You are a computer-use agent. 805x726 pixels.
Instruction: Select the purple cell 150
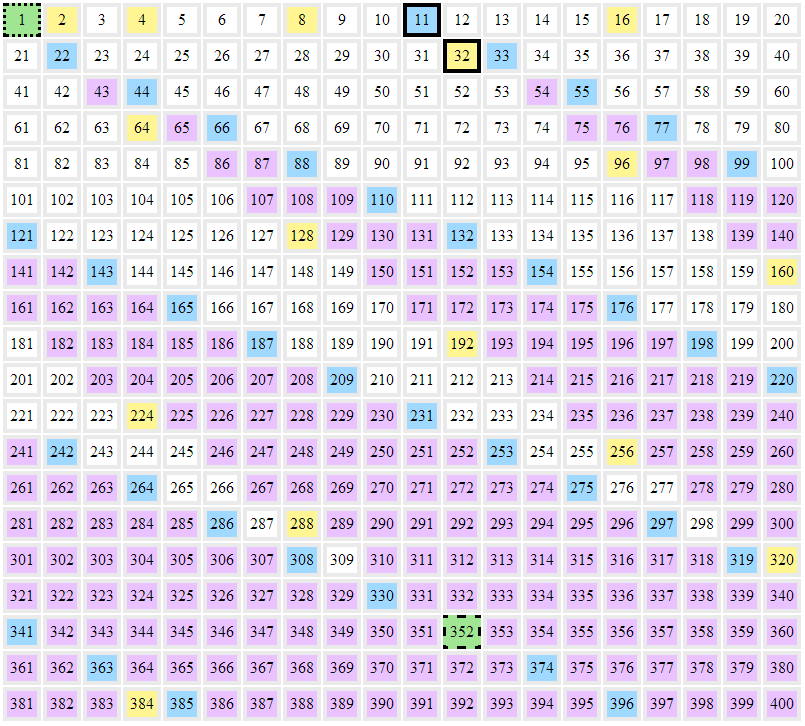382,272
